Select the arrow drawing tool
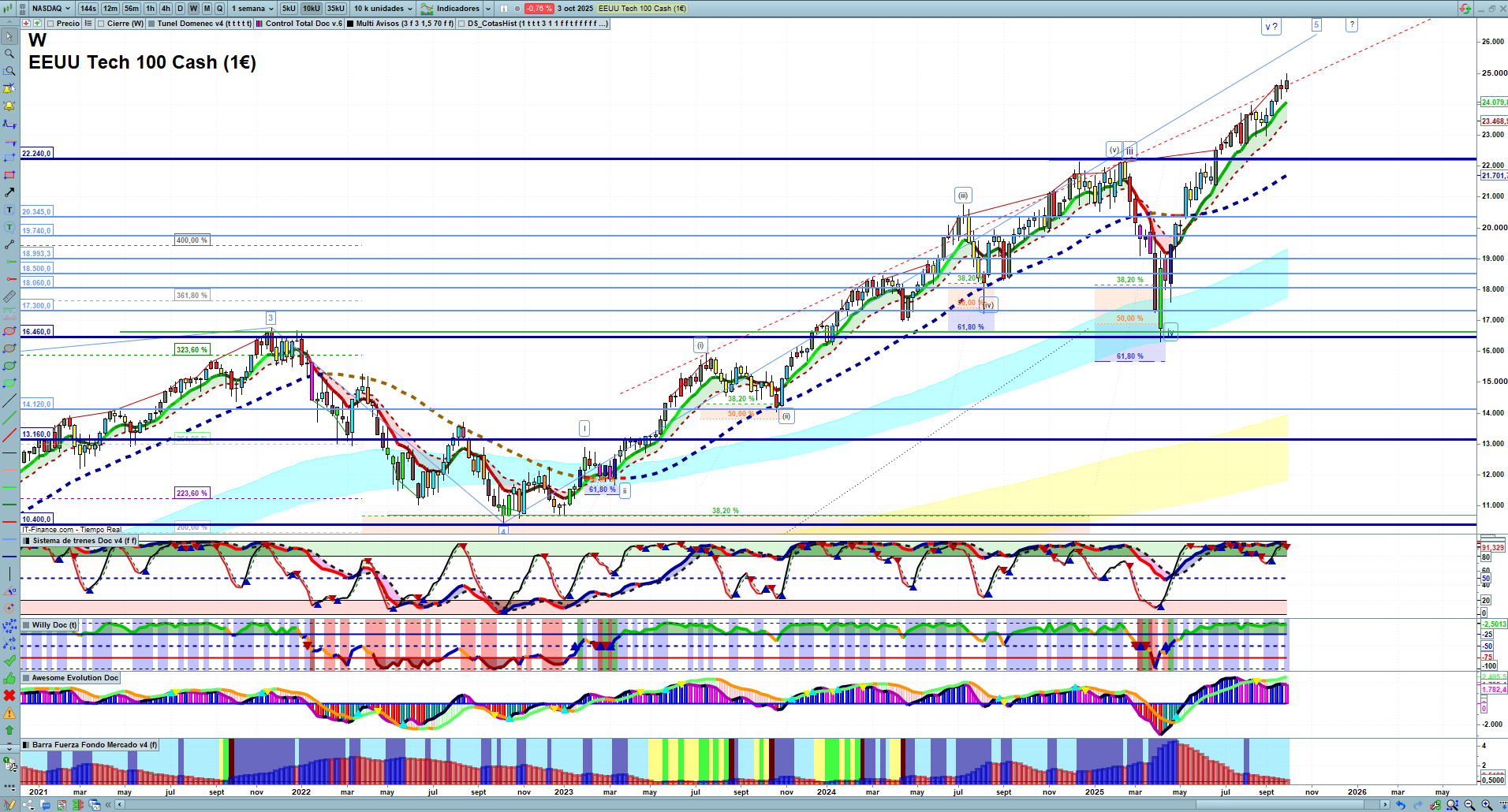Viewport: 1508px width, 812px height. (9, 192)
